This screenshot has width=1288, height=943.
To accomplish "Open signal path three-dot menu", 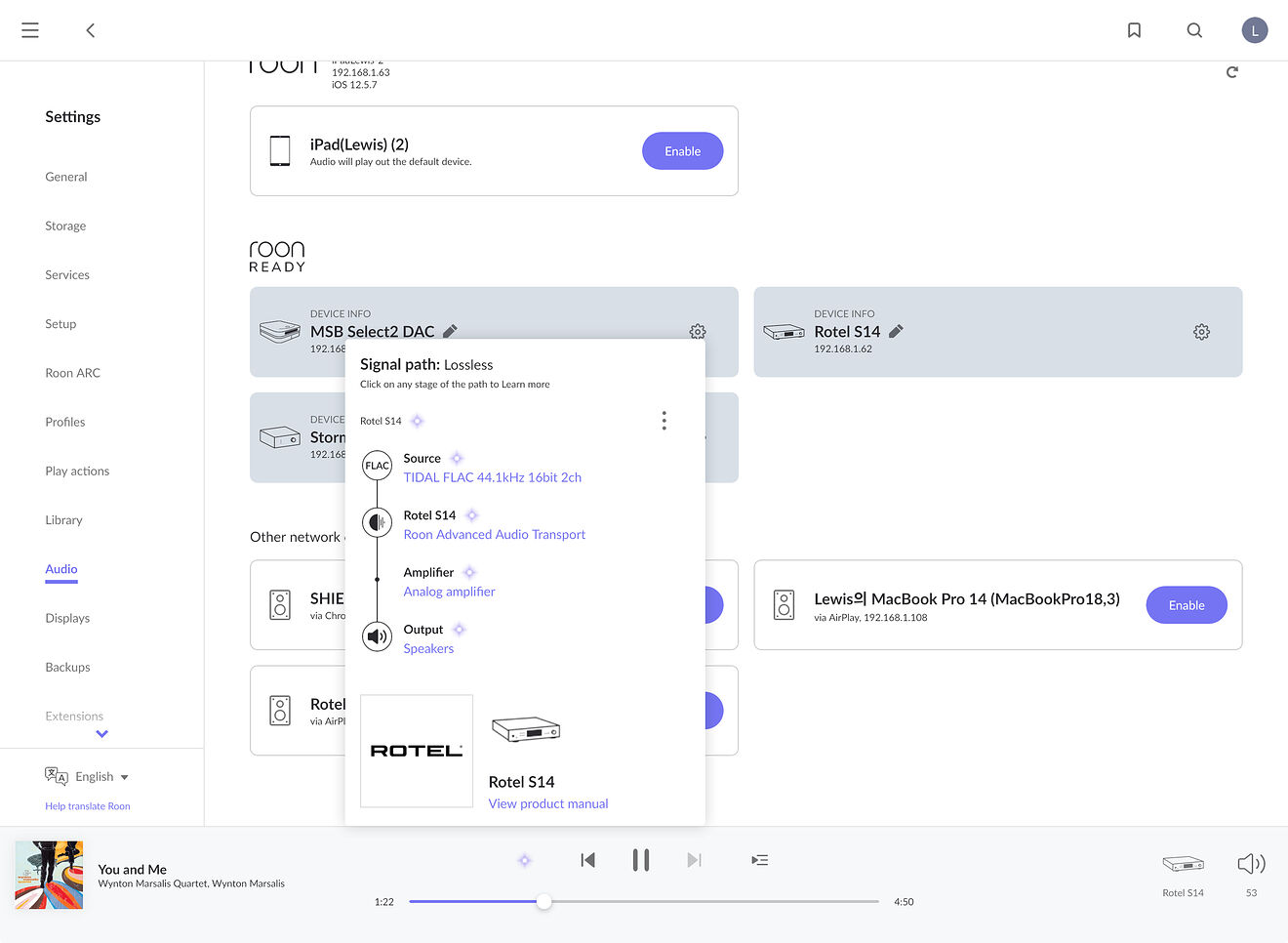I will pyautogui.click(x=664, y=421).
